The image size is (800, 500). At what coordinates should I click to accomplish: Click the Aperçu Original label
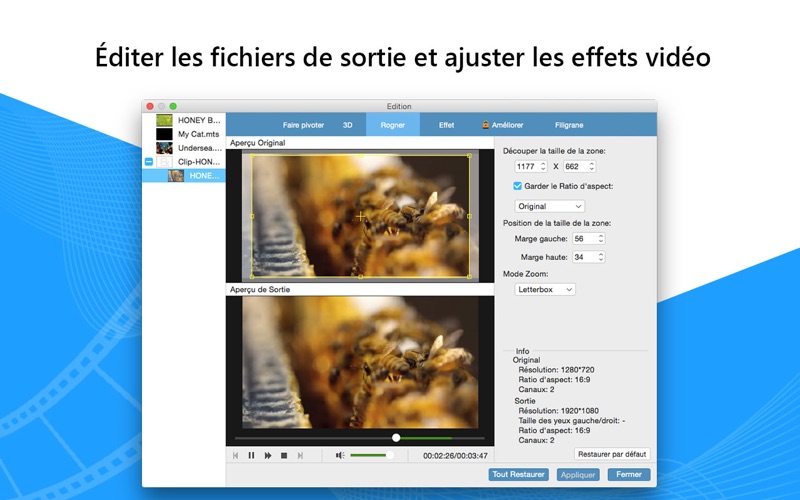(257, 143)
